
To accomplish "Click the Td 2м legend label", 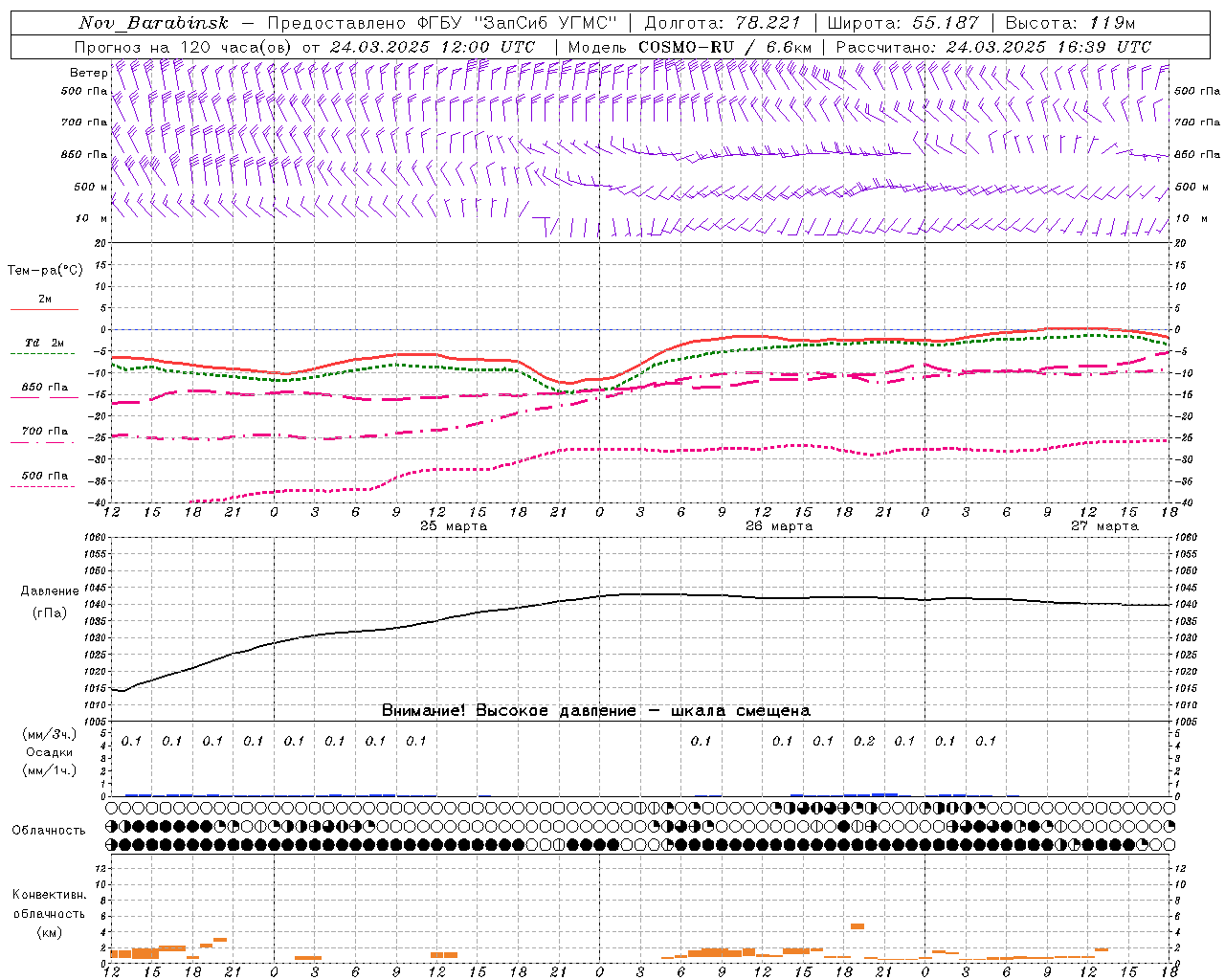I will (x=44, y=343).
